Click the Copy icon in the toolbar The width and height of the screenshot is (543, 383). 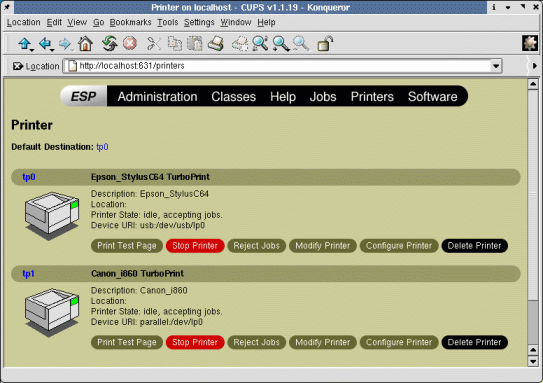click(175, 44)
